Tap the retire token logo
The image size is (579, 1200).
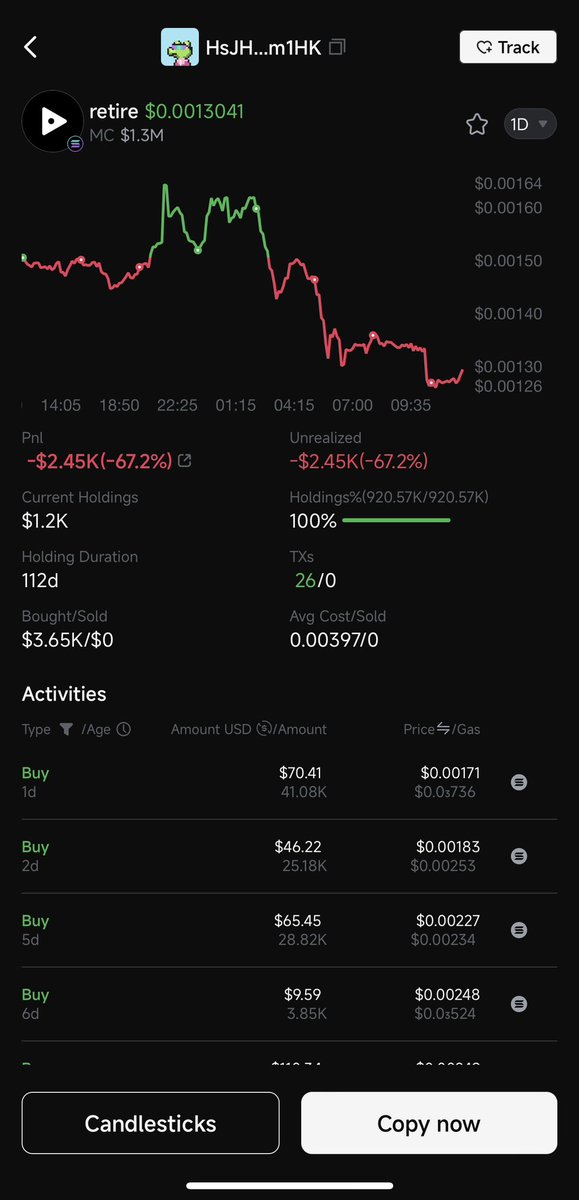point(53,121)
